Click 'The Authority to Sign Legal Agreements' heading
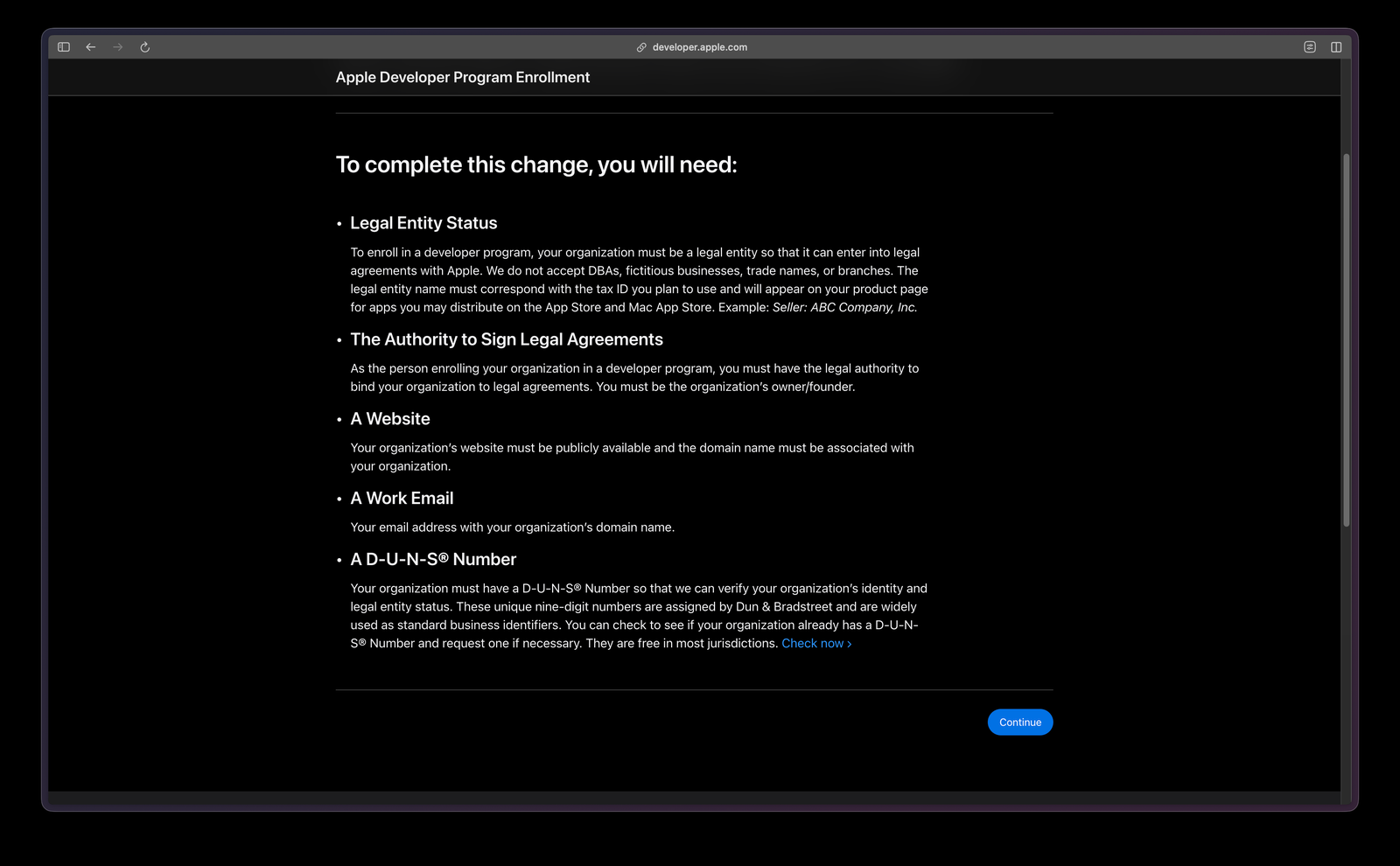The height and width of the screenshot is (866, 1400). coord(507,339)
